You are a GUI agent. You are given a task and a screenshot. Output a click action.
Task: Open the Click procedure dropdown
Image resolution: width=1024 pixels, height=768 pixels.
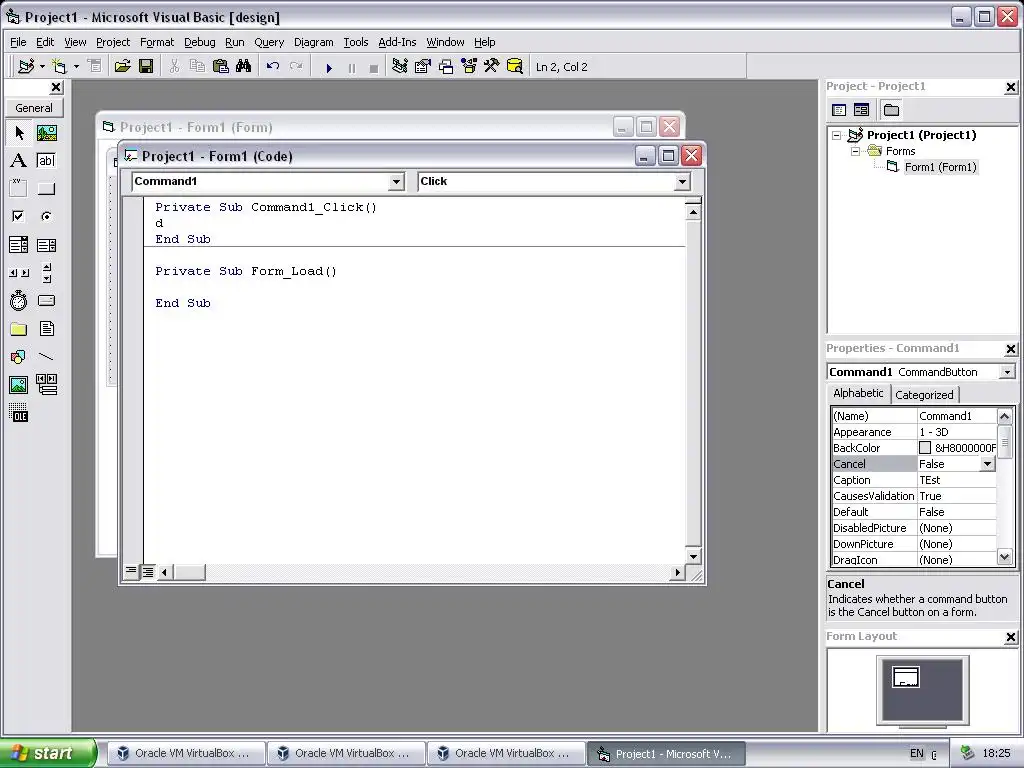click(682, 182)
